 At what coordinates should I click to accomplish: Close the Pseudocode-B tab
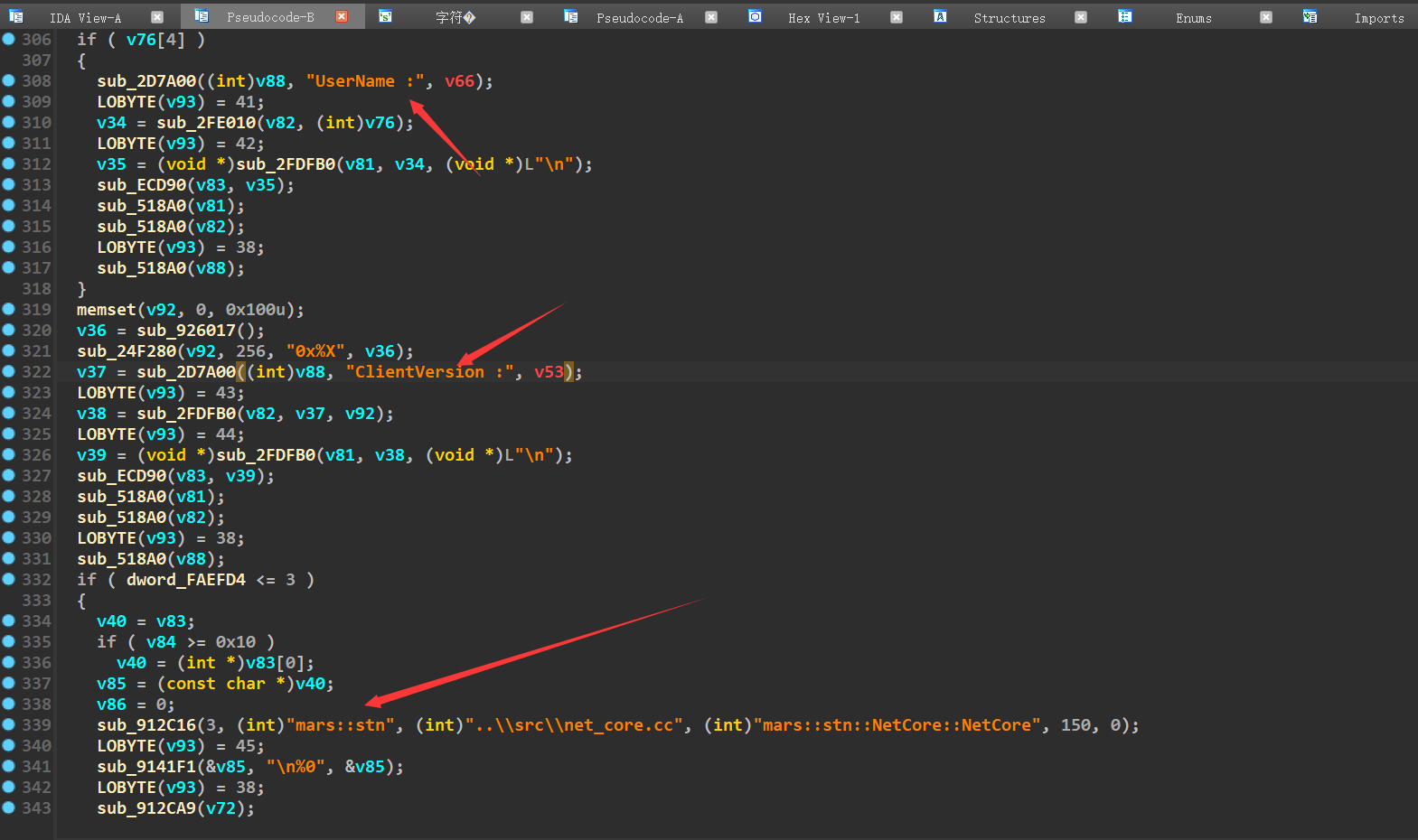click(x=342, y=17)
